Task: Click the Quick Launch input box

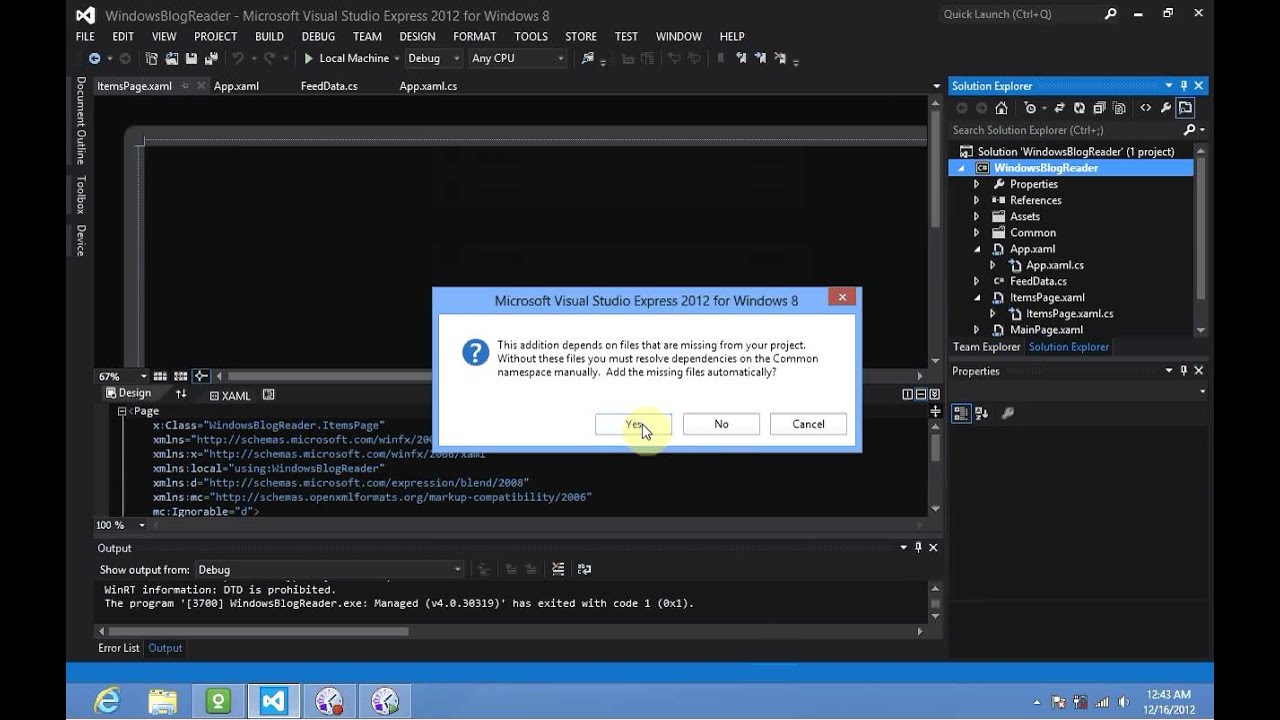Action: coord(1020,14)
